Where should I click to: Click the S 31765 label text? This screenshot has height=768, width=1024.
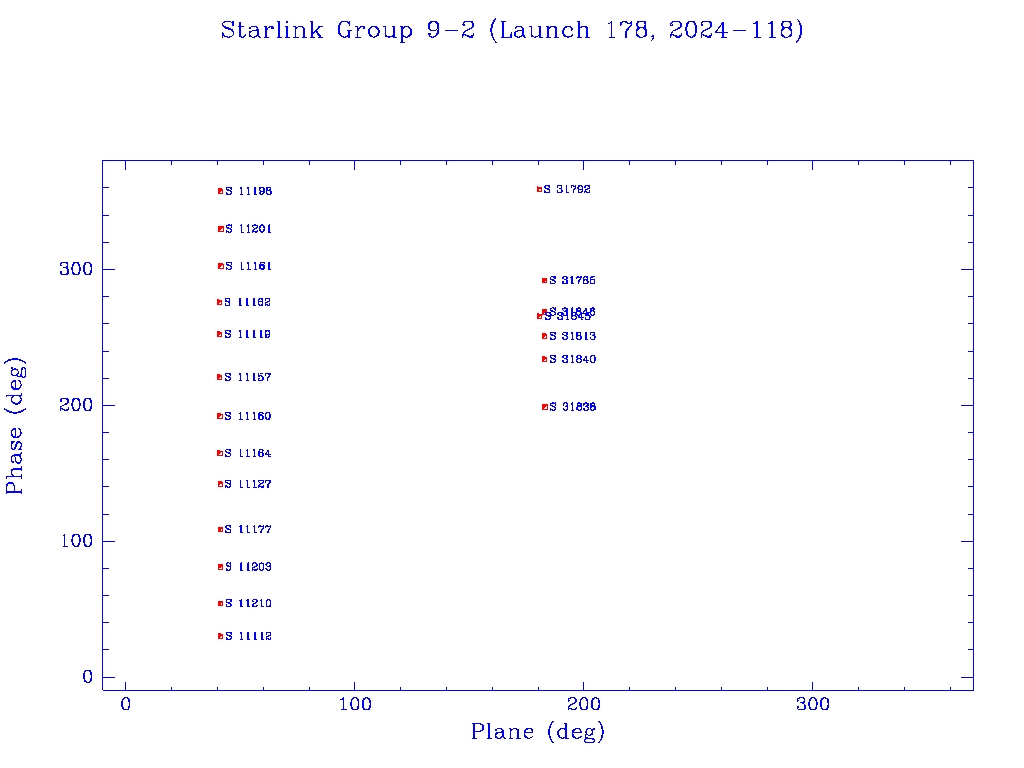click(572, 281)
